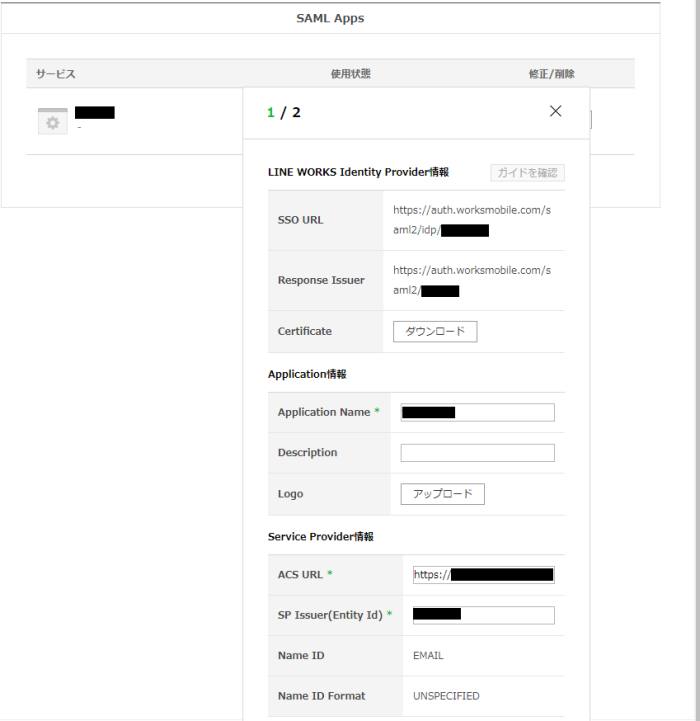Click the LINE WORKS Identity Provider情報 heading
Screen dimensions: 700x721
tap(358, 172)
